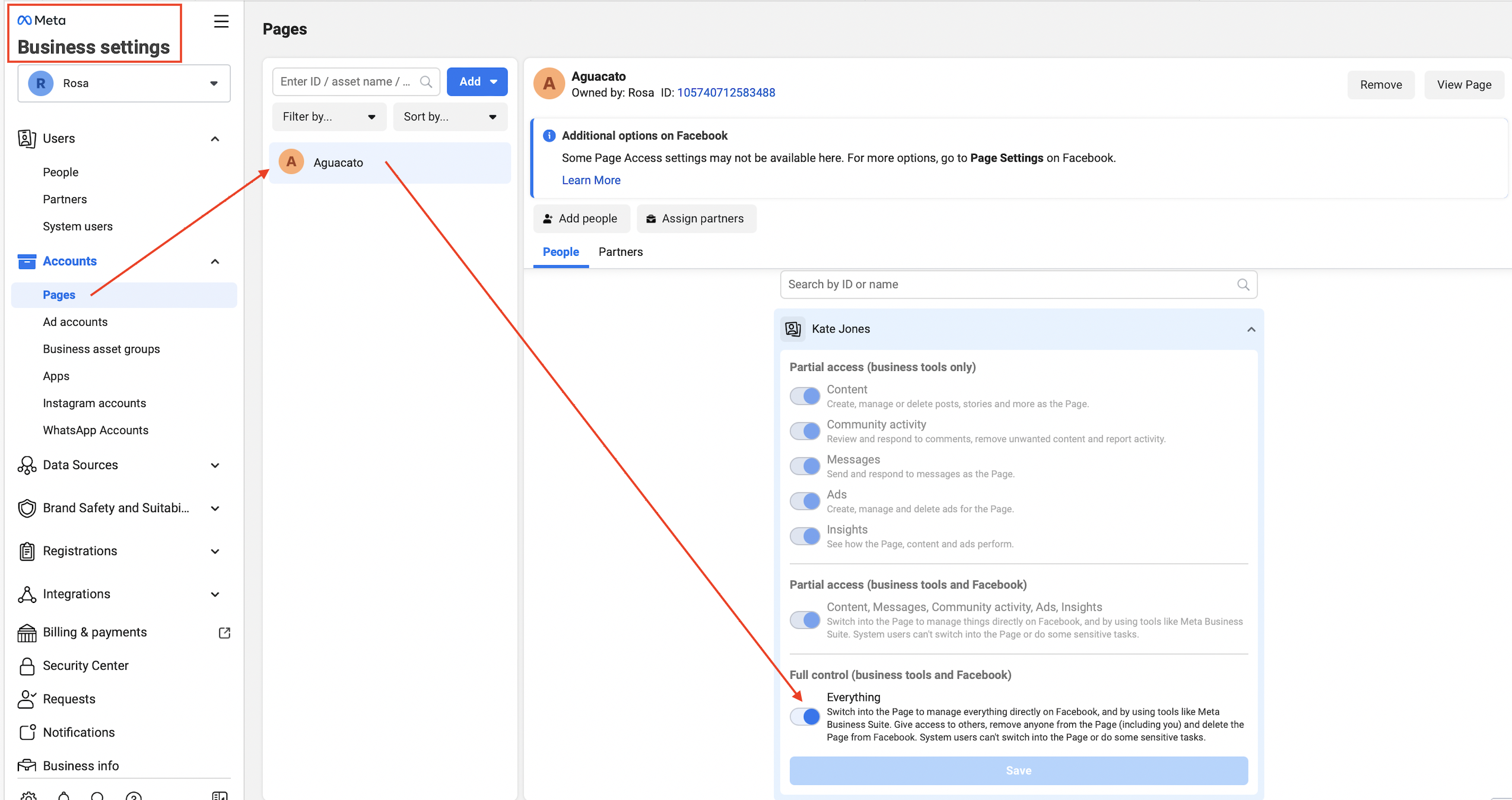The height and width of the screenshot is (800, 1512).
Task: Click the Save button
Action: [x=1018, y=771]
